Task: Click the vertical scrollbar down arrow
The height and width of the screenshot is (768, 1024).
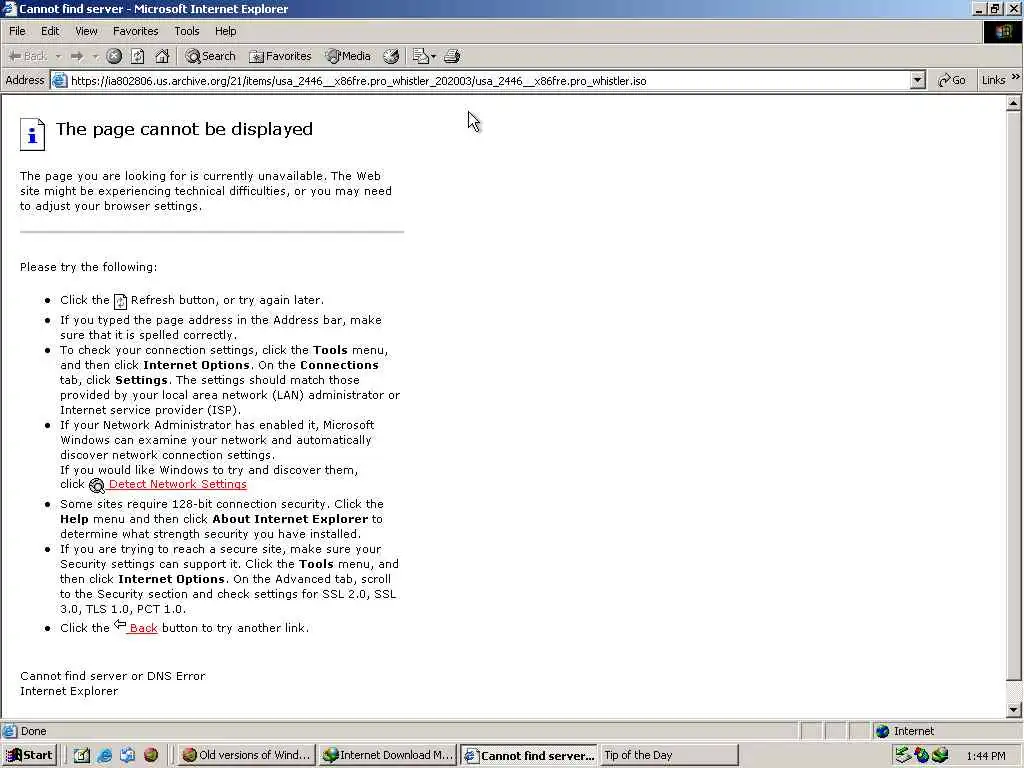Action: (1014, 709)
